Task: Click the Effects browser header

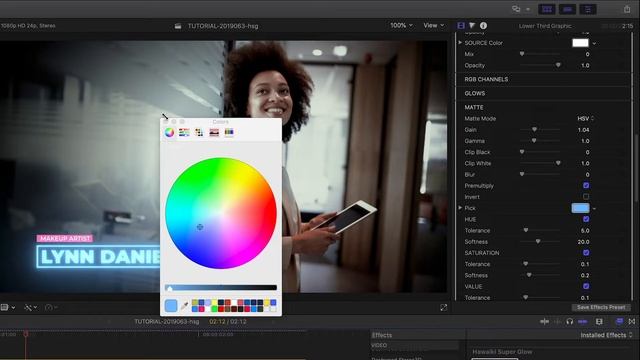Action: click(x=382, y=335)
